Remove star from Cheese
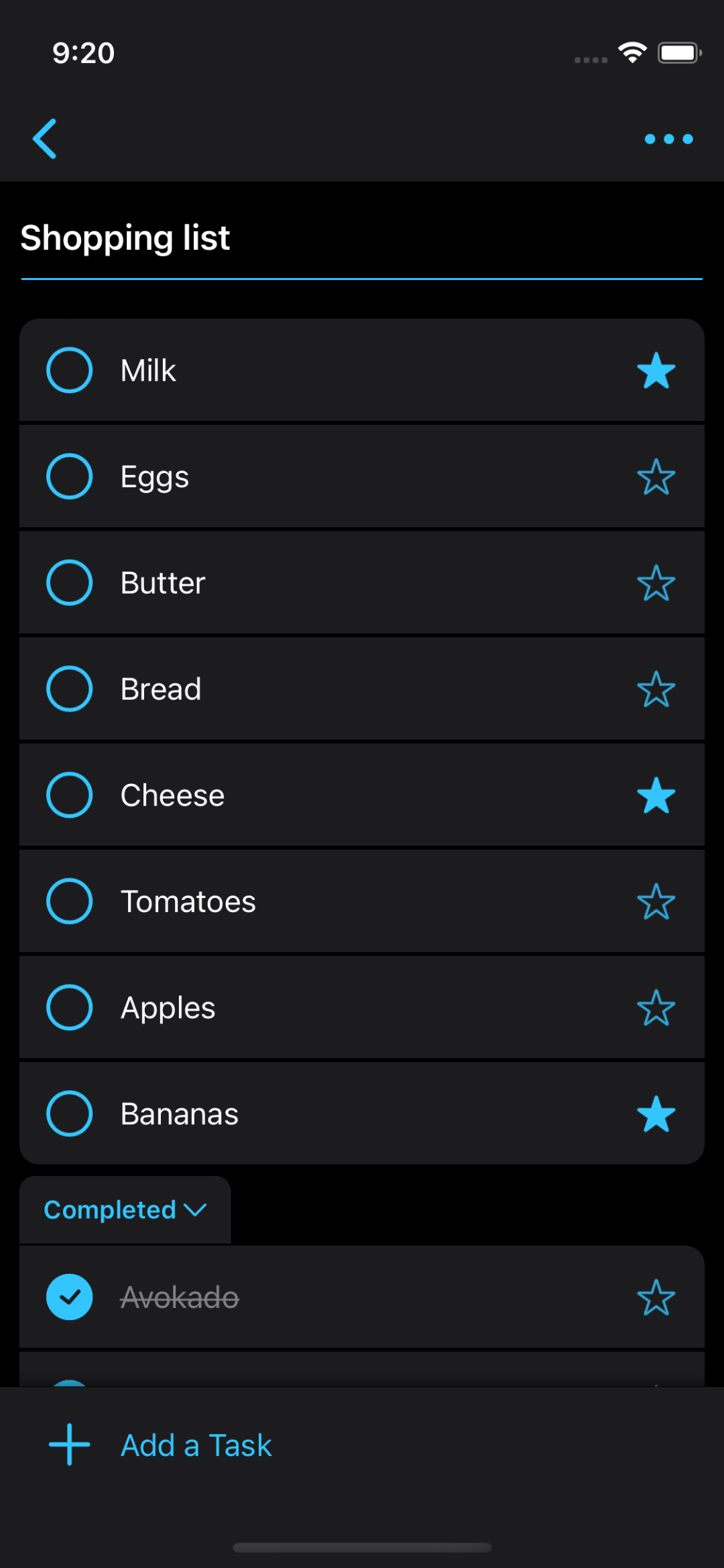The height and width of the screenshot is (1568, 724). [656, 795]
